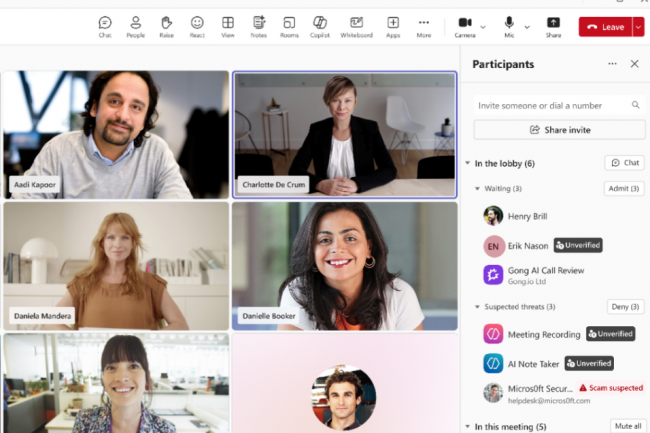The width and height of the screenshot is (650, 433).
Task: Click Henry Brill's avatar photo
Action: [493, 216]
